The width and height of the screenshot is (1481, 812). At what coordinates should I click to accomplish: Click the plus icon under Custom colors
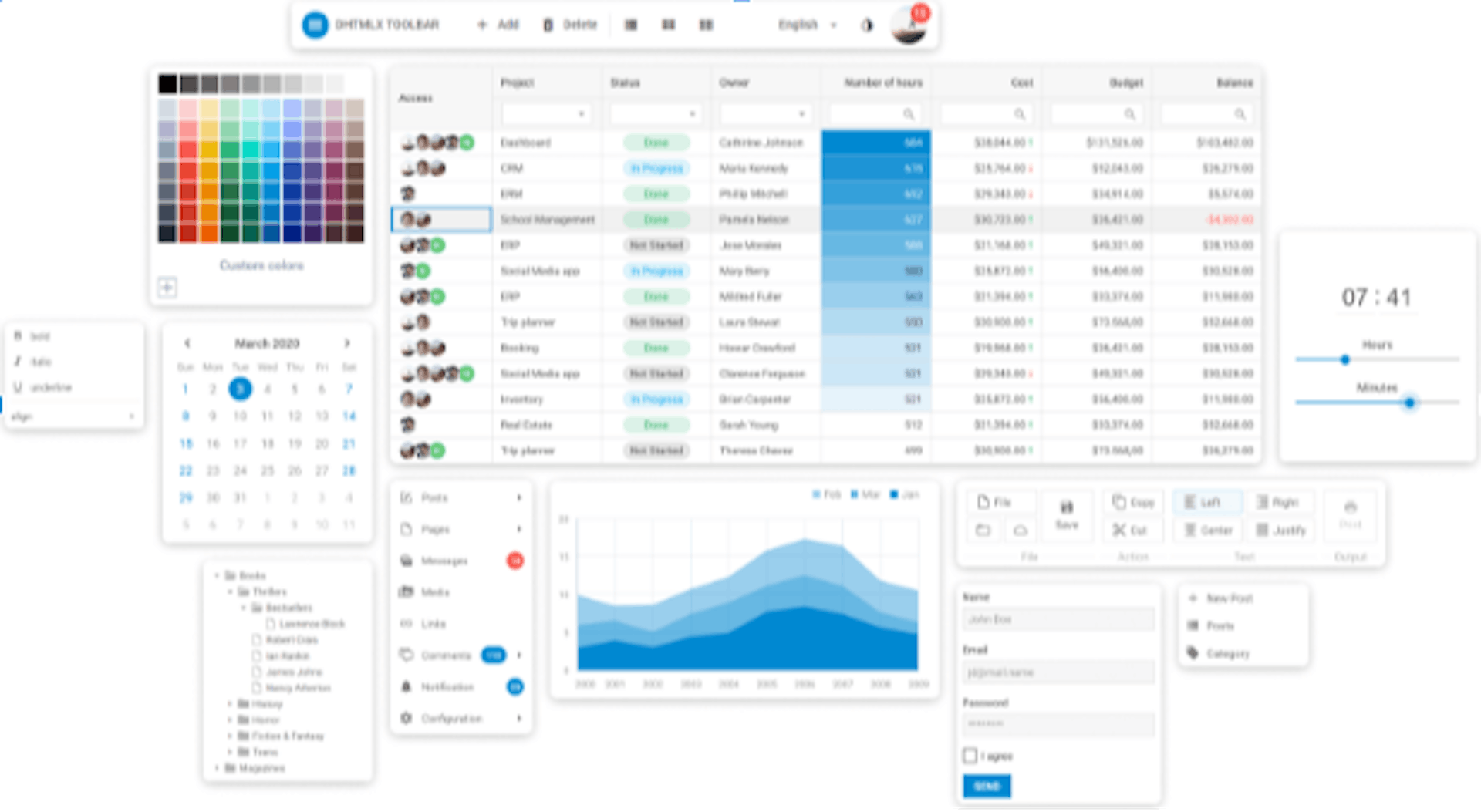click(x=167, y=288)
